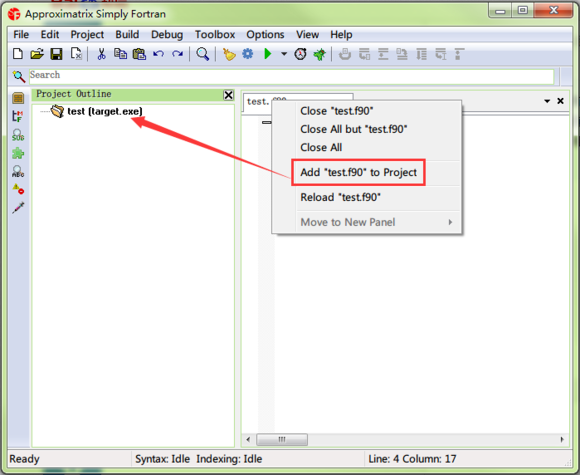Start the debugger with the bug icon
580x475 pixels.
point(320,54)
